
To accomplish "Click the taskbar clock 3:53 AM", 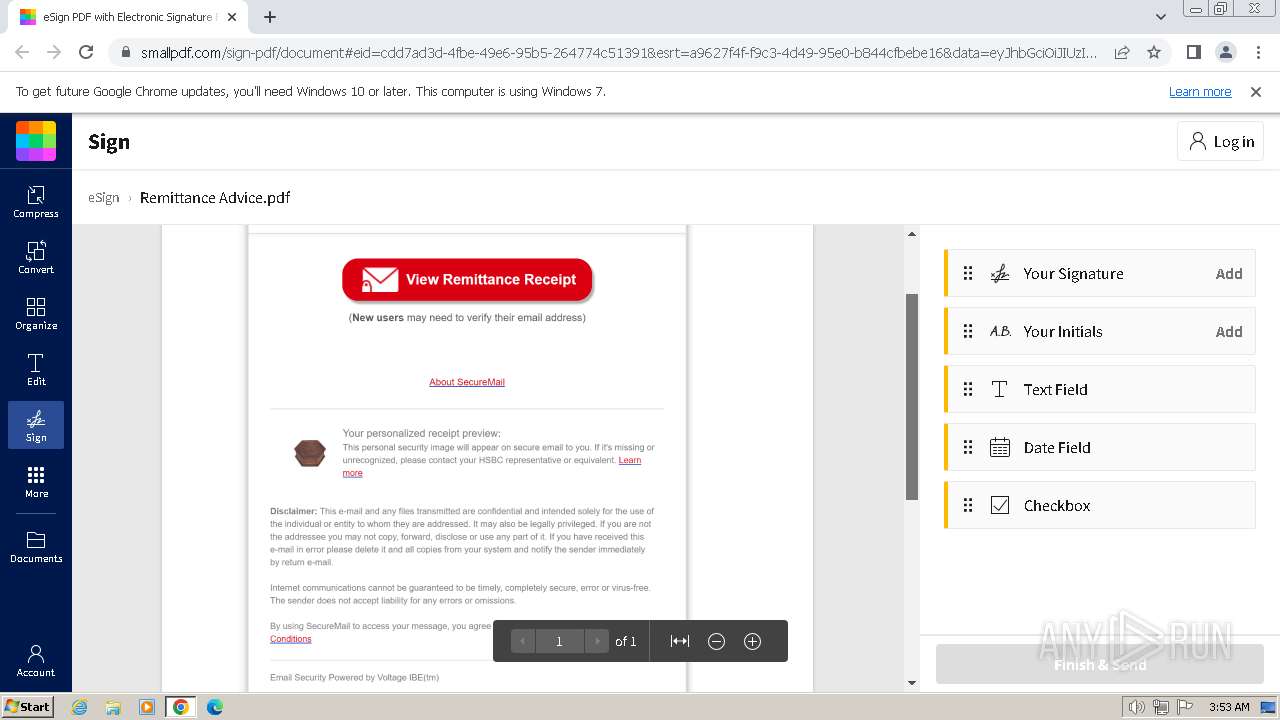I will (1228, 707).
